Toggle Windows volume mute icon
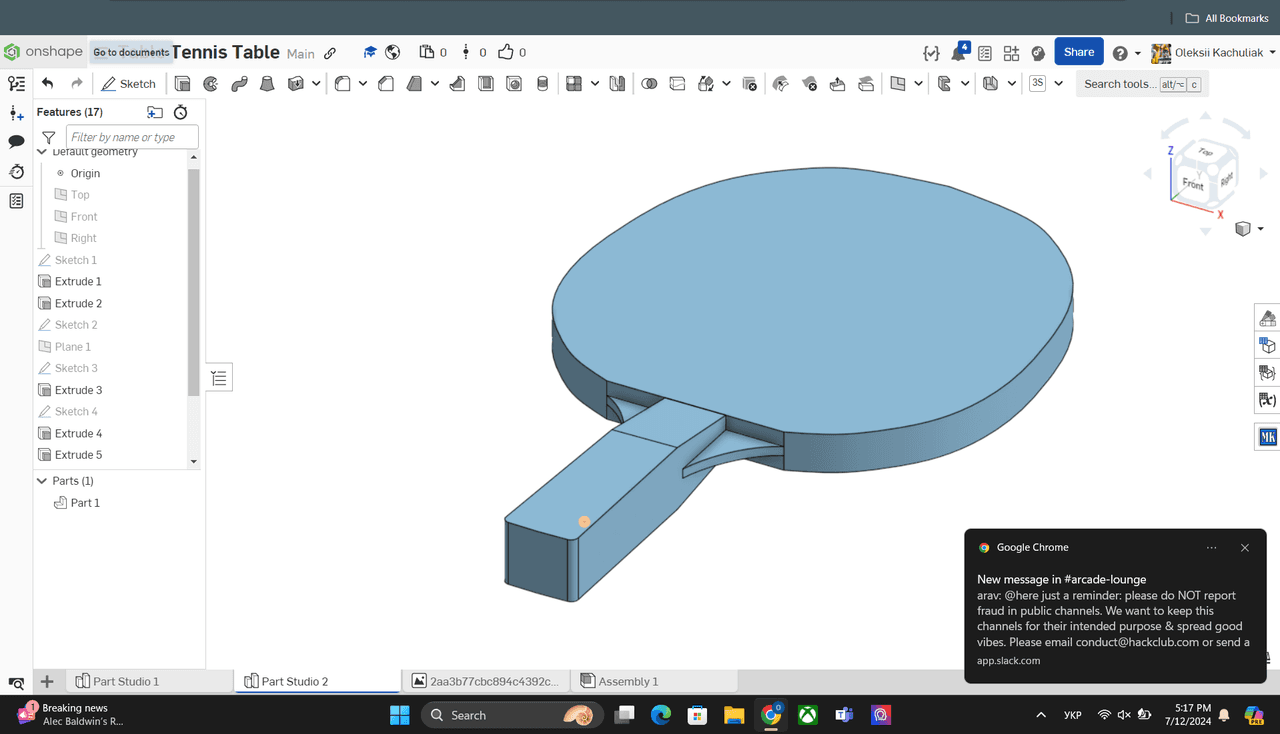This screenshot has width=1280, height=734. [x=1124, y=715]
